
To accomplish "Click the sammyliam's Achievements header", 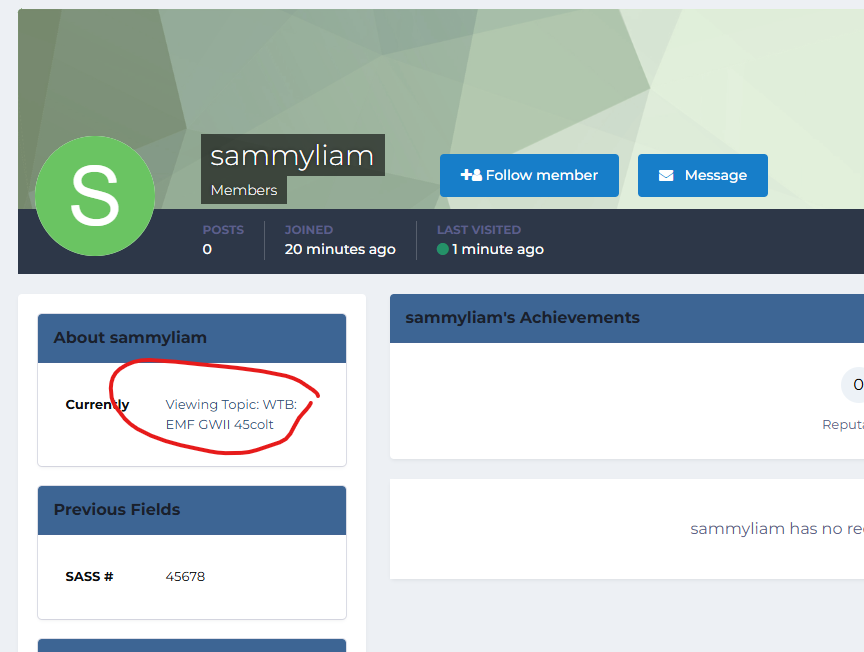I will coord(522,318).
